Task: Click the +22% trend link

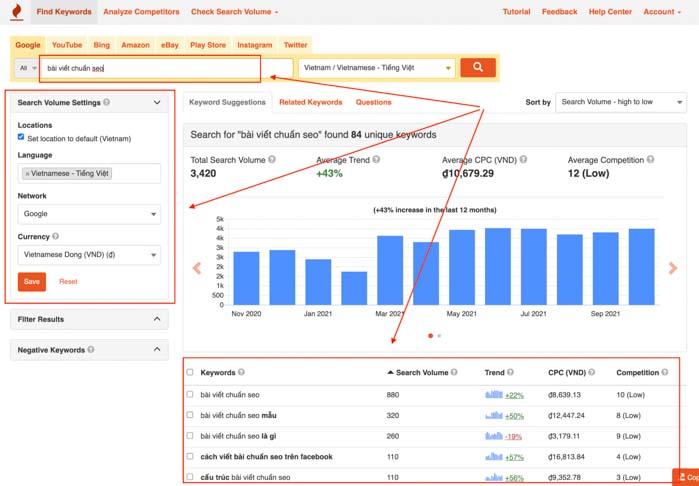Action: (x=514, y=395)
